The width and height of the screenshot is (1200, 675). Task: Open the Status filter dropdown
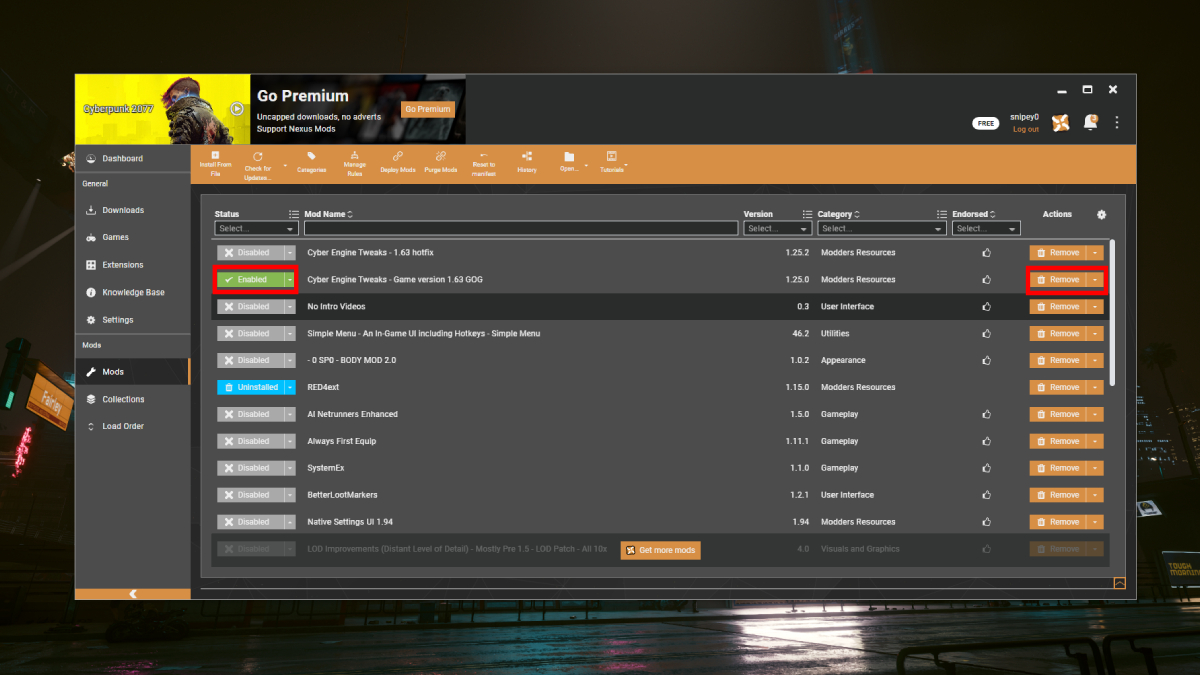click(256, 228)
